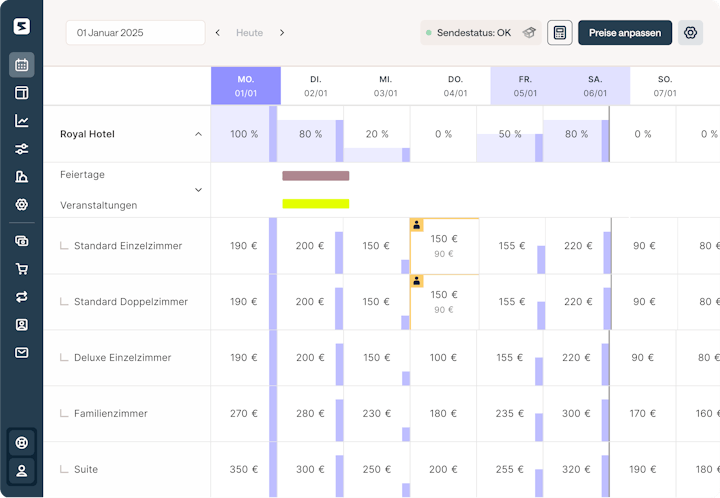Click the app logo in the sidebar
720x498 pixels.
[22, 26]
